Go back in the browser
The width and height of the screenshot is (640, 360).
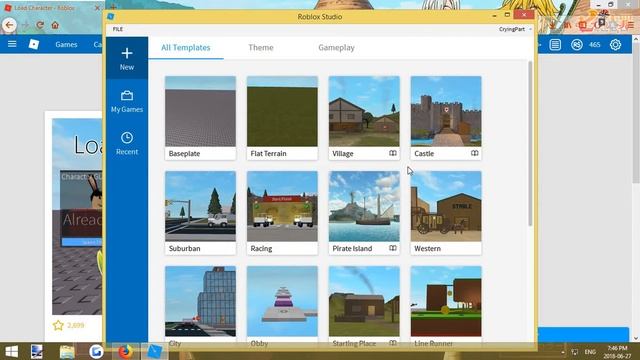click(x=9, y=25)
